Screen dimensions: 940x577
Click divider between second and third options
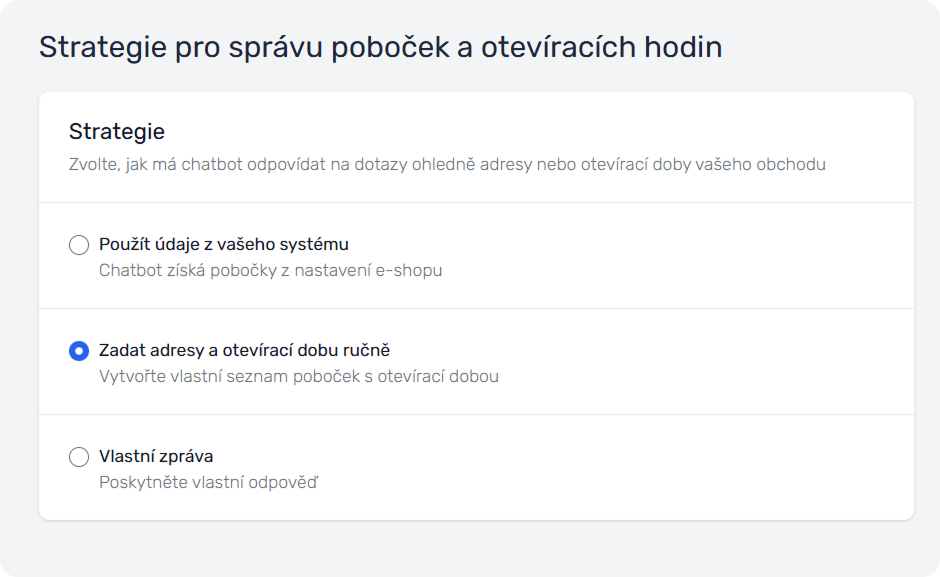click(x=476, y=414)
